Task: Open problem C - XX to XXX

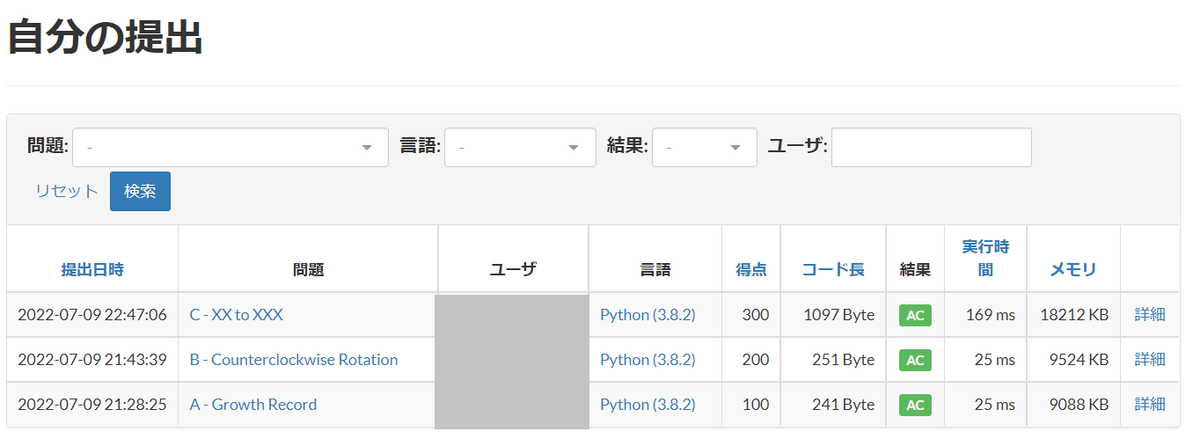Action: 236,314
